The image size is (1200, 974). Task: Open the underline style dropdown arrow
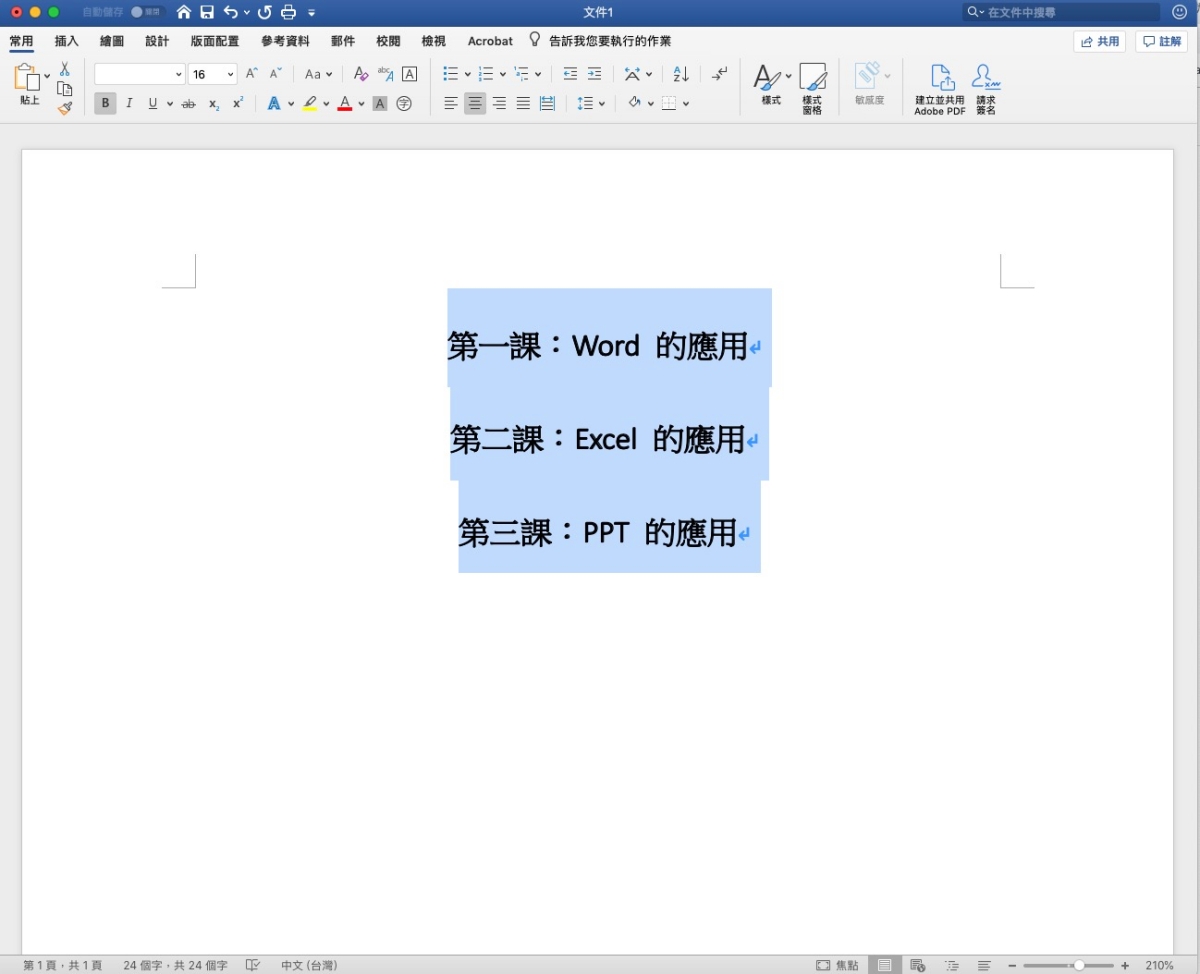(170, 104)
